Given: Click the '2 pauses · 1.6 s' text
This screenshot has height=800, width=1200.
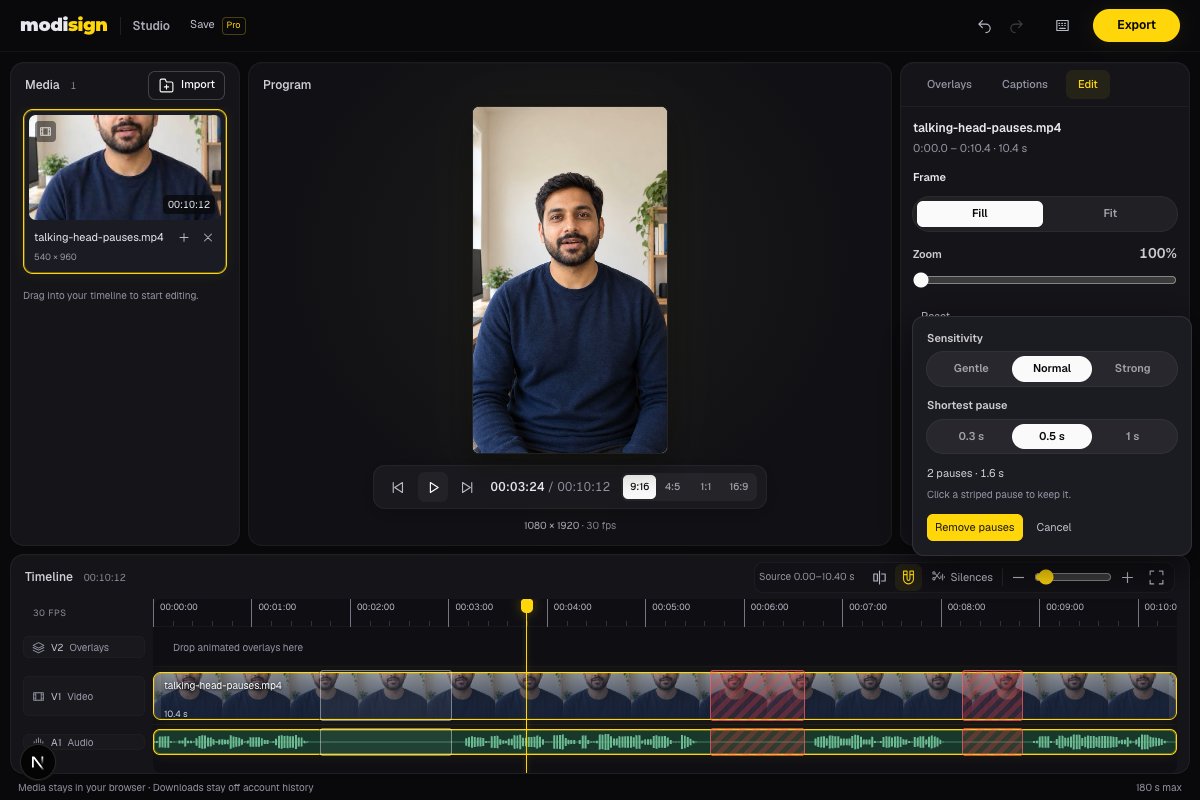Looking at the screenshot, I should point(965,473).
